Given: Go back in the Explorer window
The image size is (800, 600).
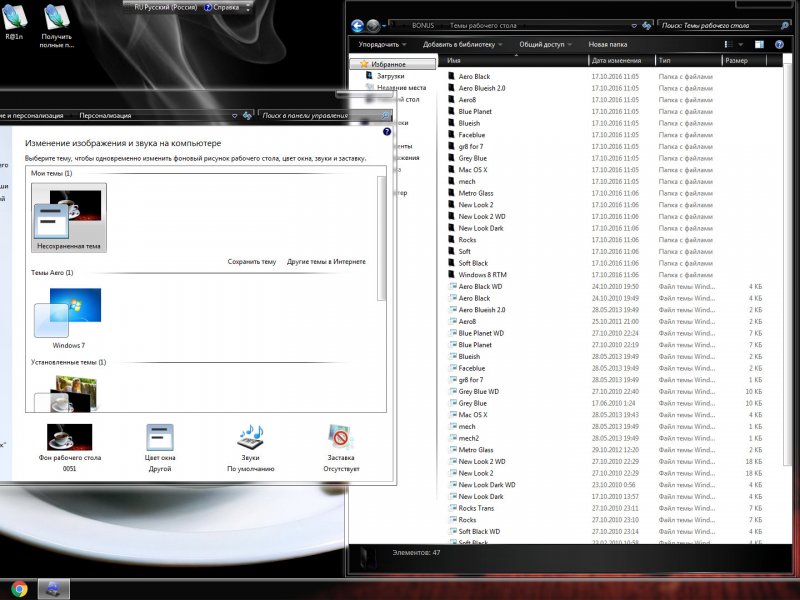Looking at the screenshot, I should (x=358, y=26).
